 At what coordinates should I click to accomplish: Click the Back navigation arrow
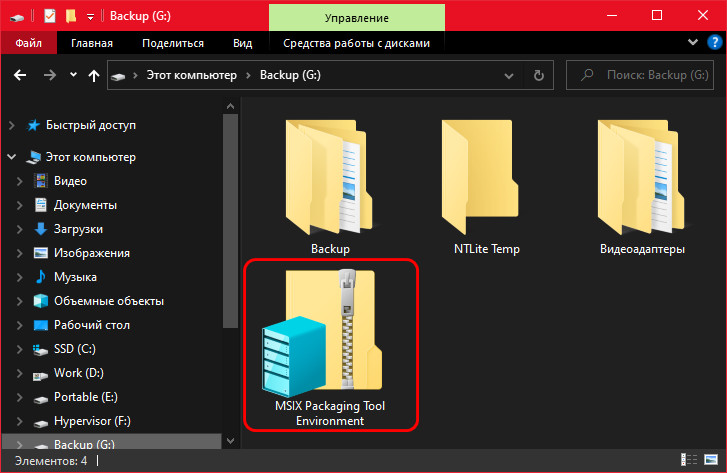pyautogui.click(x=20, y=75)
